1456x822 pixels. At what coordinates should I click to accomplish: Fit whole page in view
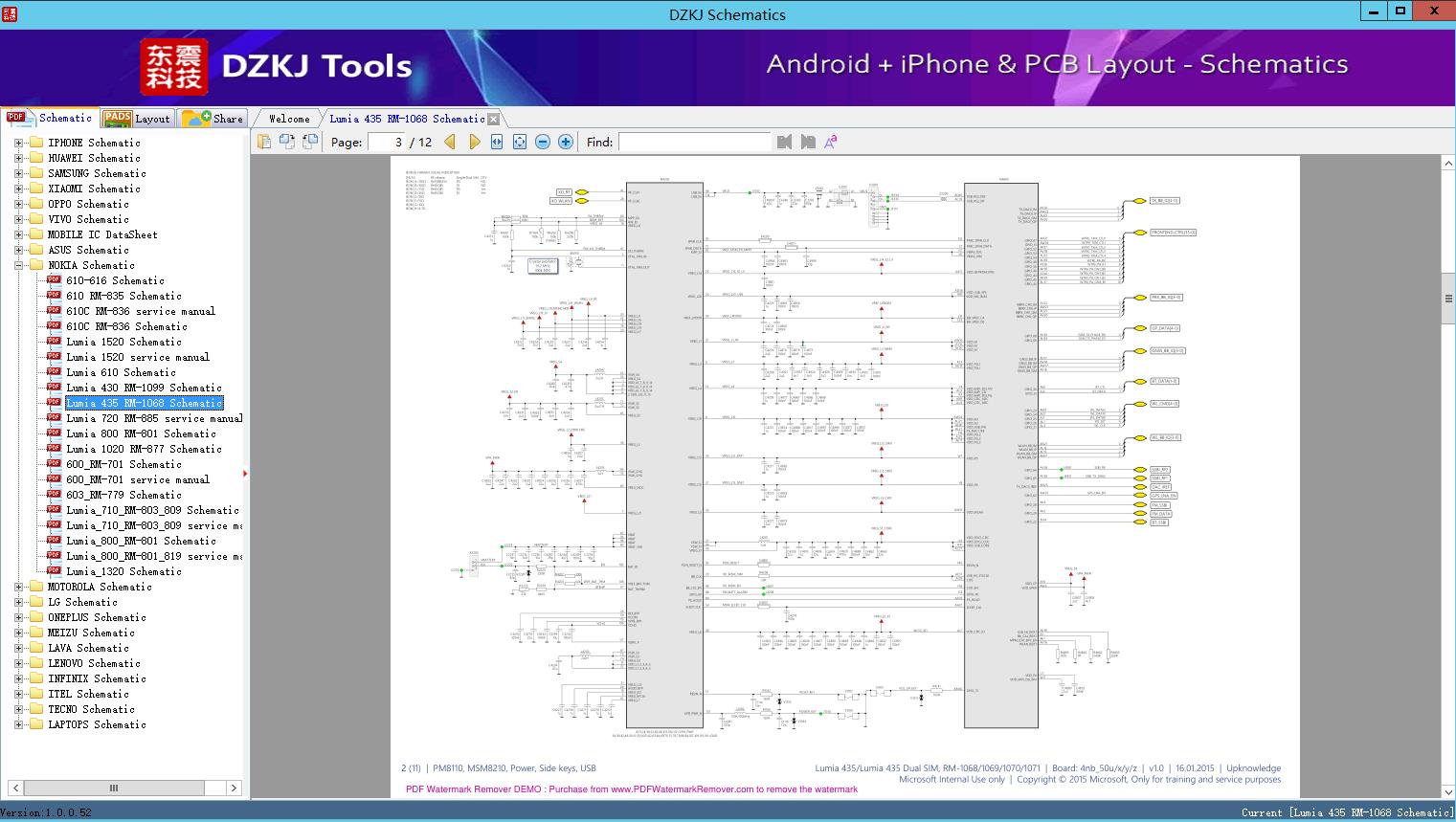click(x=520, y=142)
